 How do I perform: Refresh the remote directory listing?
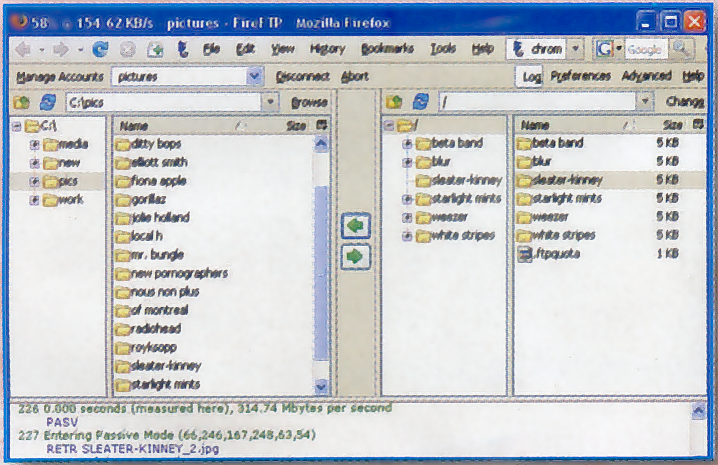click(x=420, y=101)
